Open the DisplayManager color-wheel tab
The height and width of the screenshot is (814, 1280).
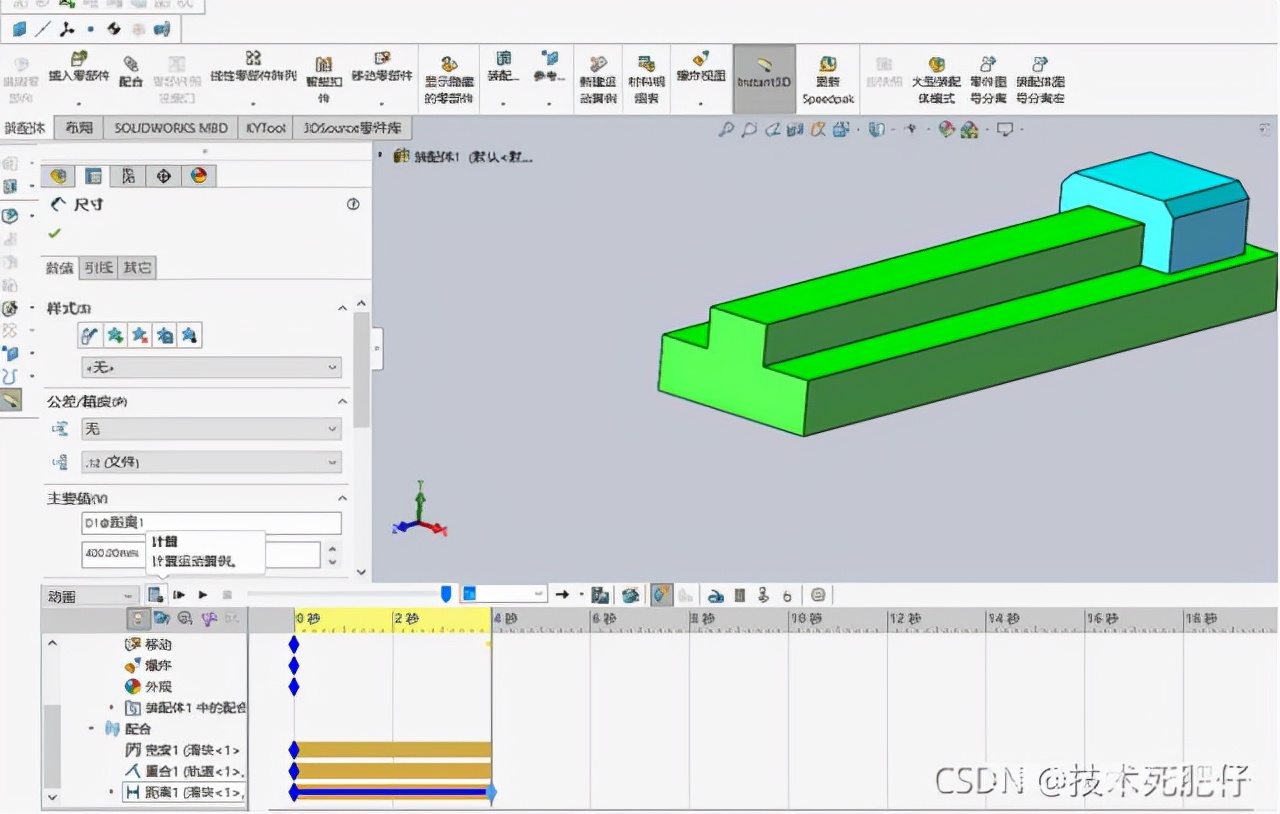click(x=199, y=176)
